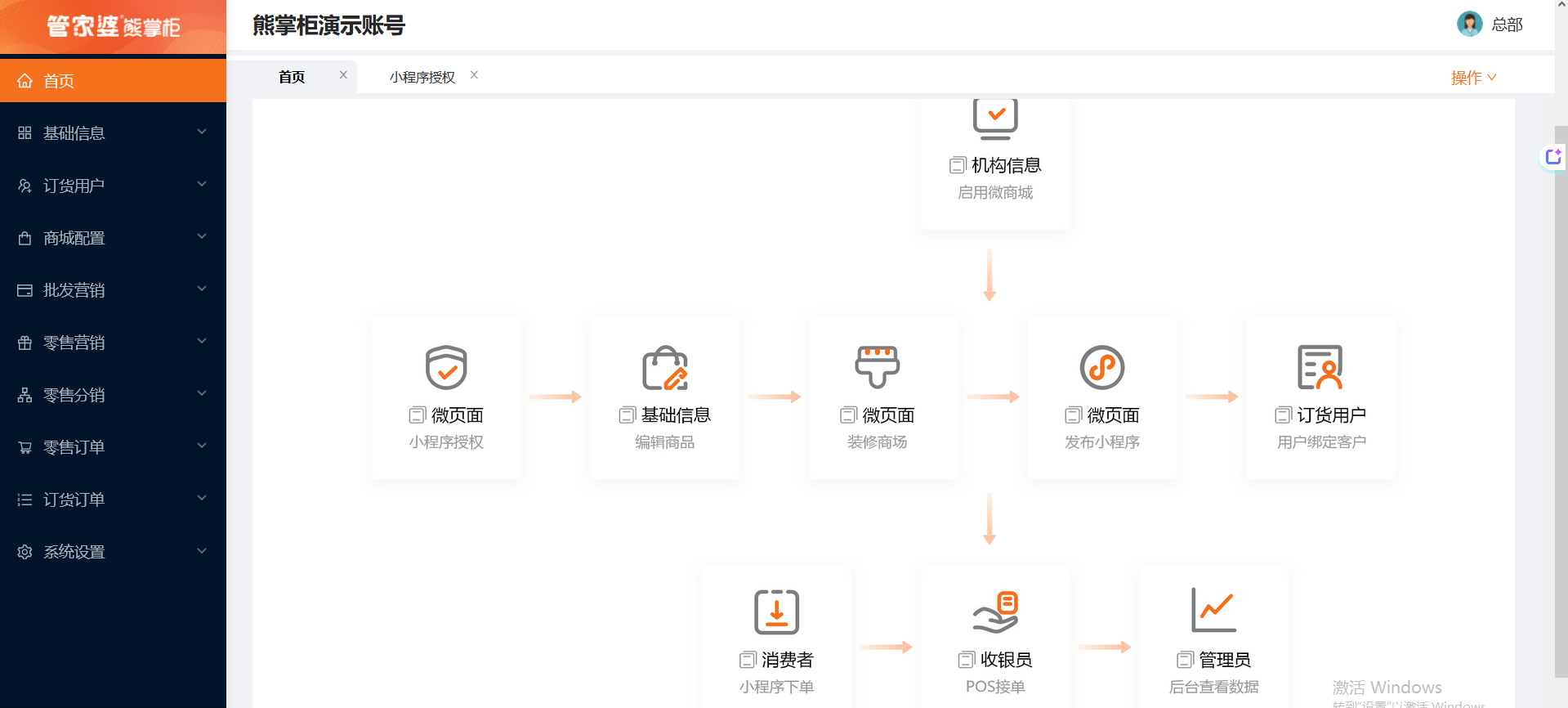Viewport: 1568px width, 708px height.
Task: Click the chart icon for 后台查看数据
Action: click(x=1213, y=610)
